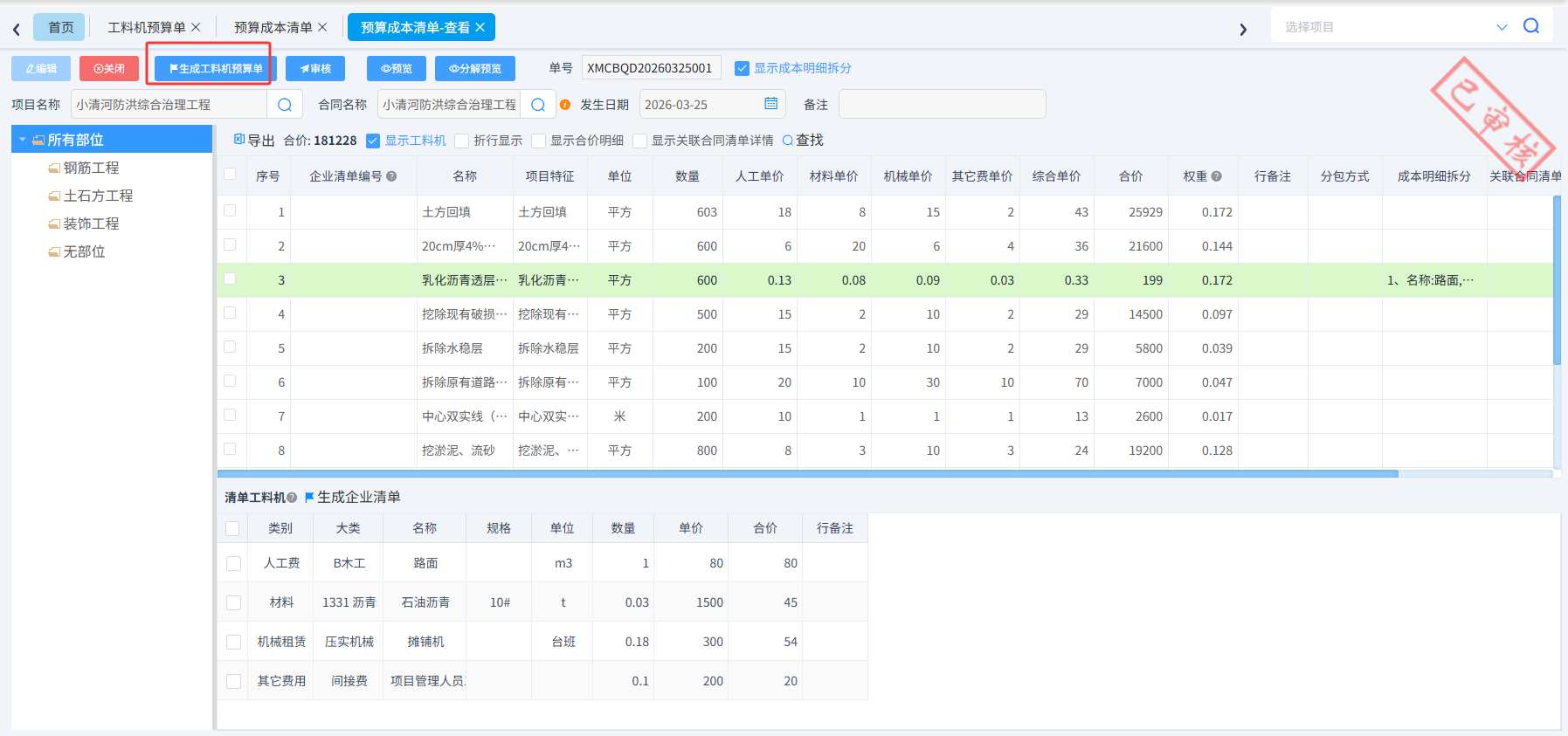1568x736 pixels.
Task: Switch to the 首页 tab
Action: coord(59,27)
